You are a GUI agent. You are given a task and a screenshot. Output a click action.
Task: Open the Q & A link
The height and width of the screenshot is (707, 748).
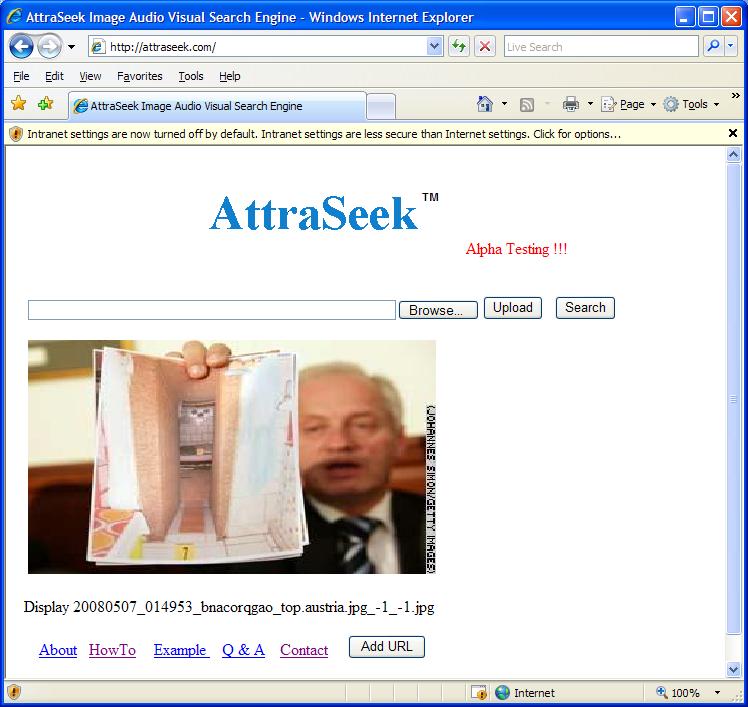coord(243,650)
